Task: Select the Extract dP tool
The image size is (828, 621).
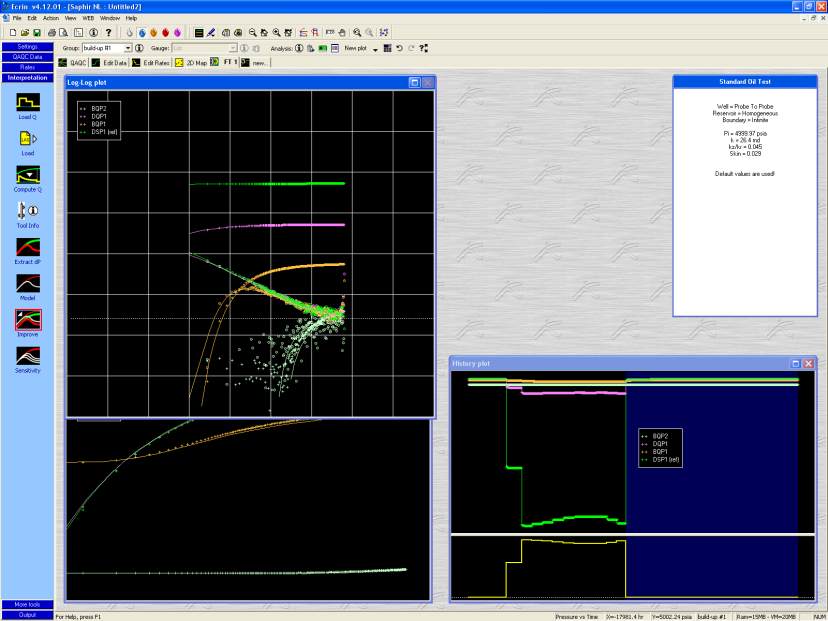Action: click(28, 247)
